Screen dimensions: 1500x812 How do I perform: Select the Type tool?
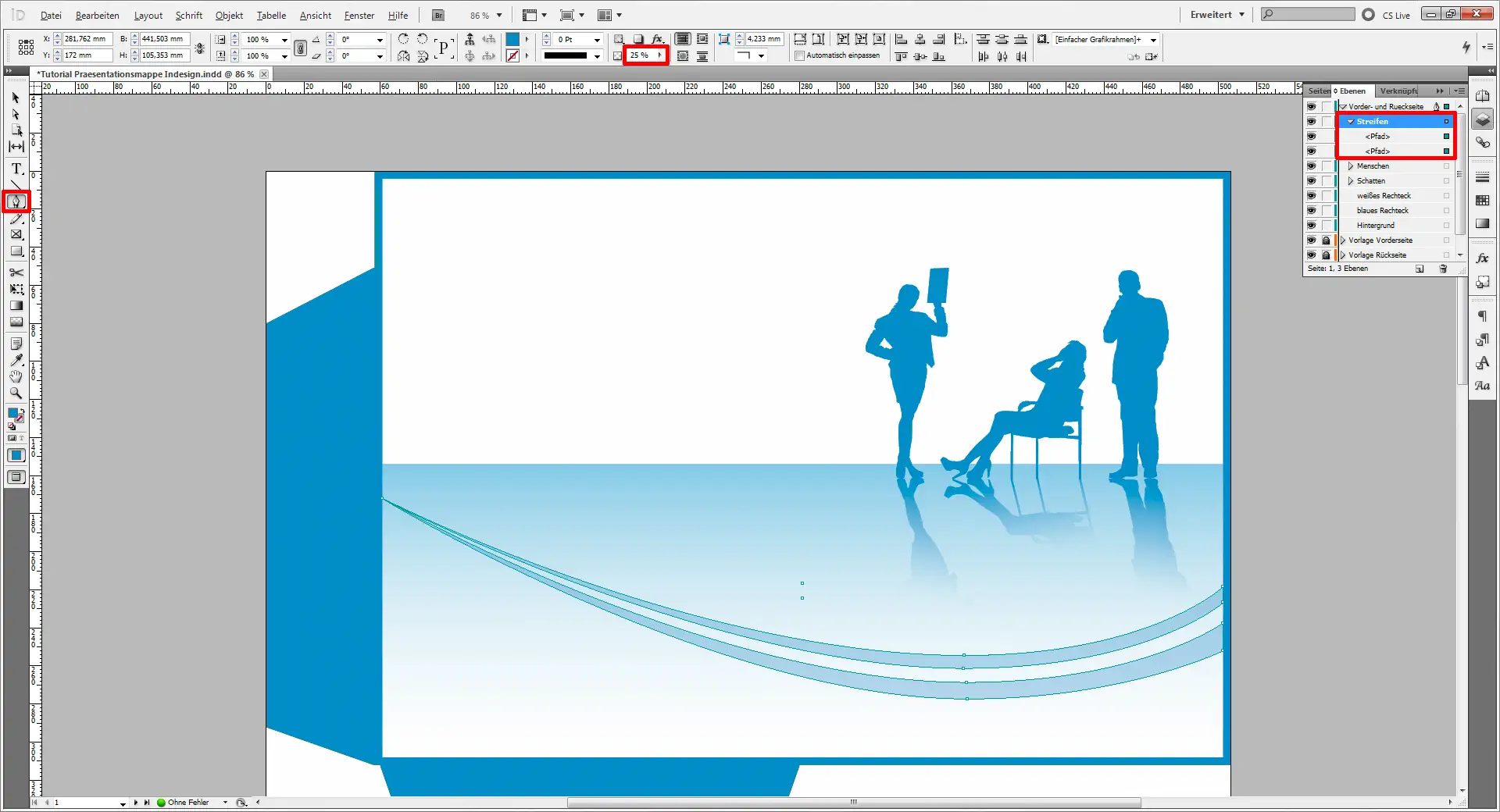(x=15, y=169)
